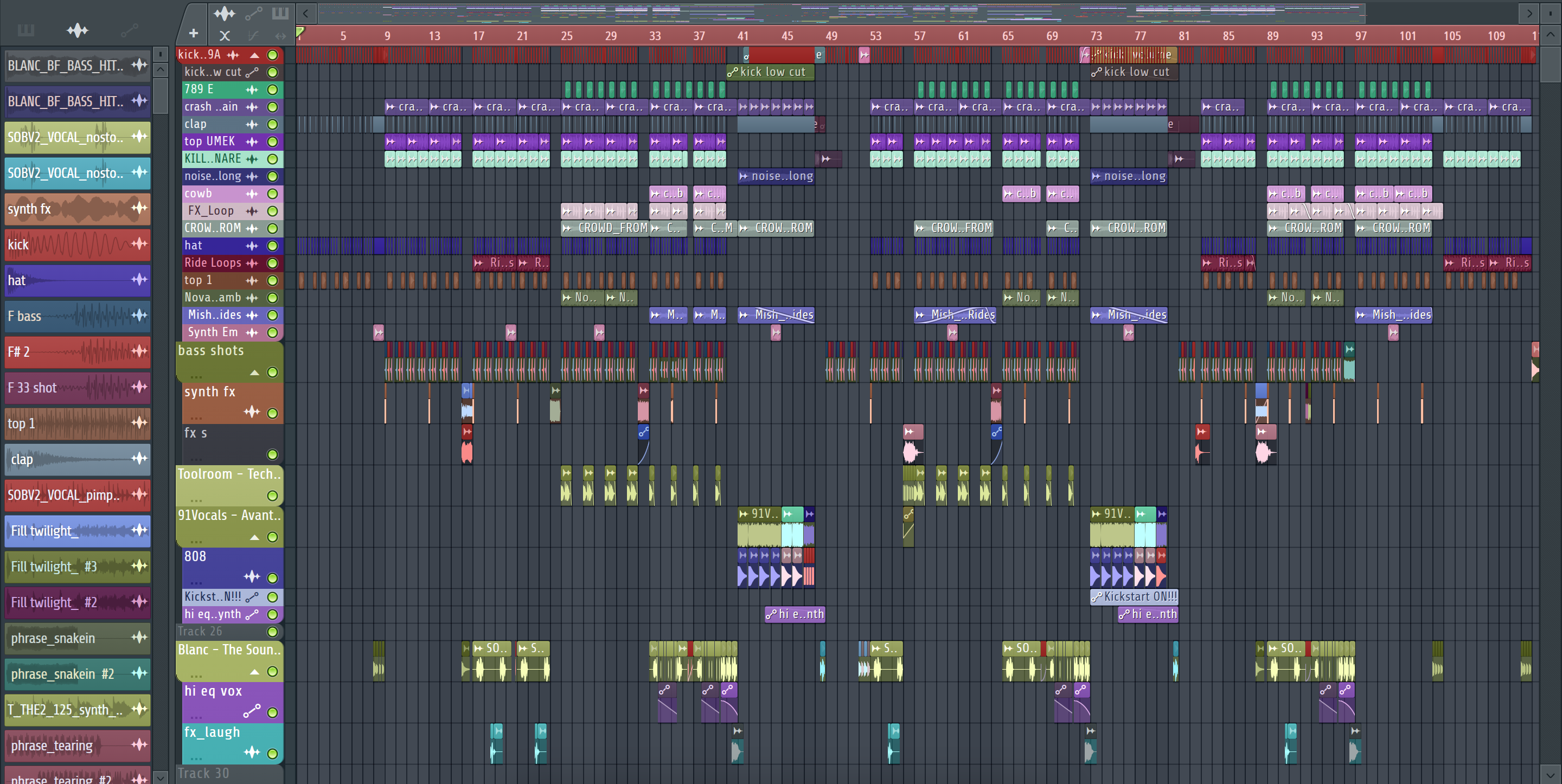1562x784 pixels.
Task: Click the waveform icon on the fx_laugh track
Action: [x=252, y=753]
